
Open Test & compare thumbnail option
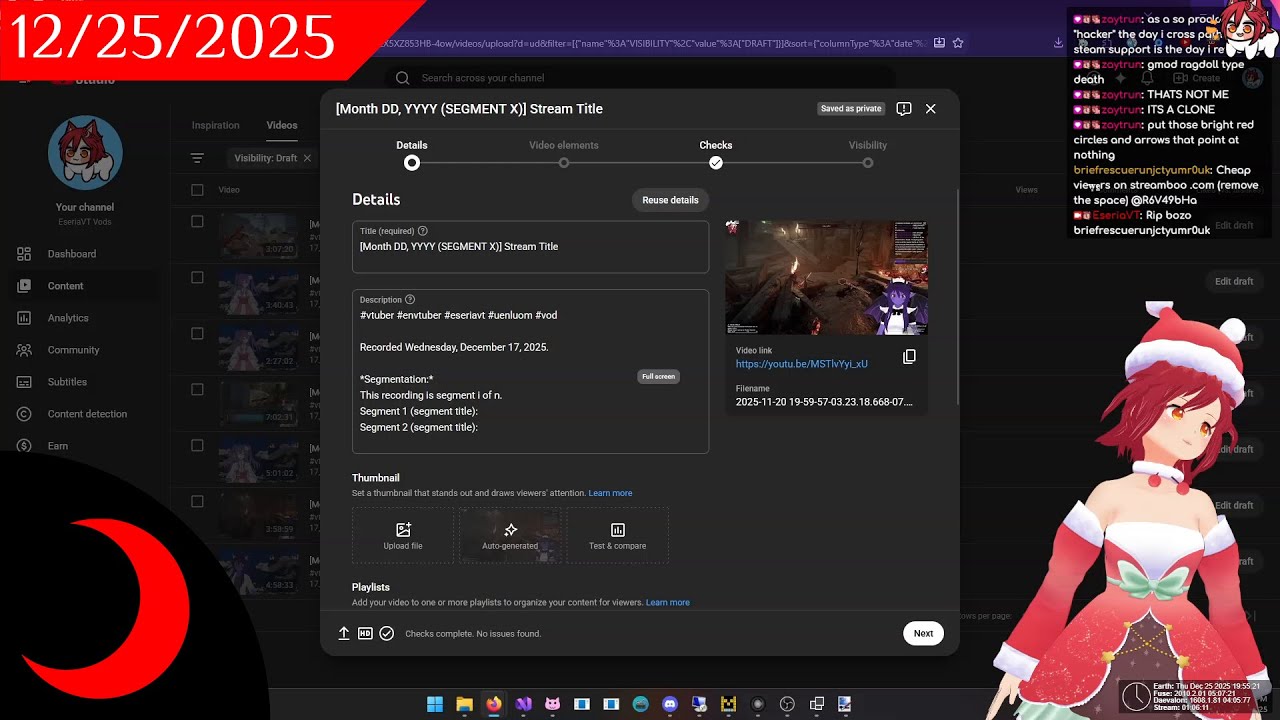click(x=617, y=536)
